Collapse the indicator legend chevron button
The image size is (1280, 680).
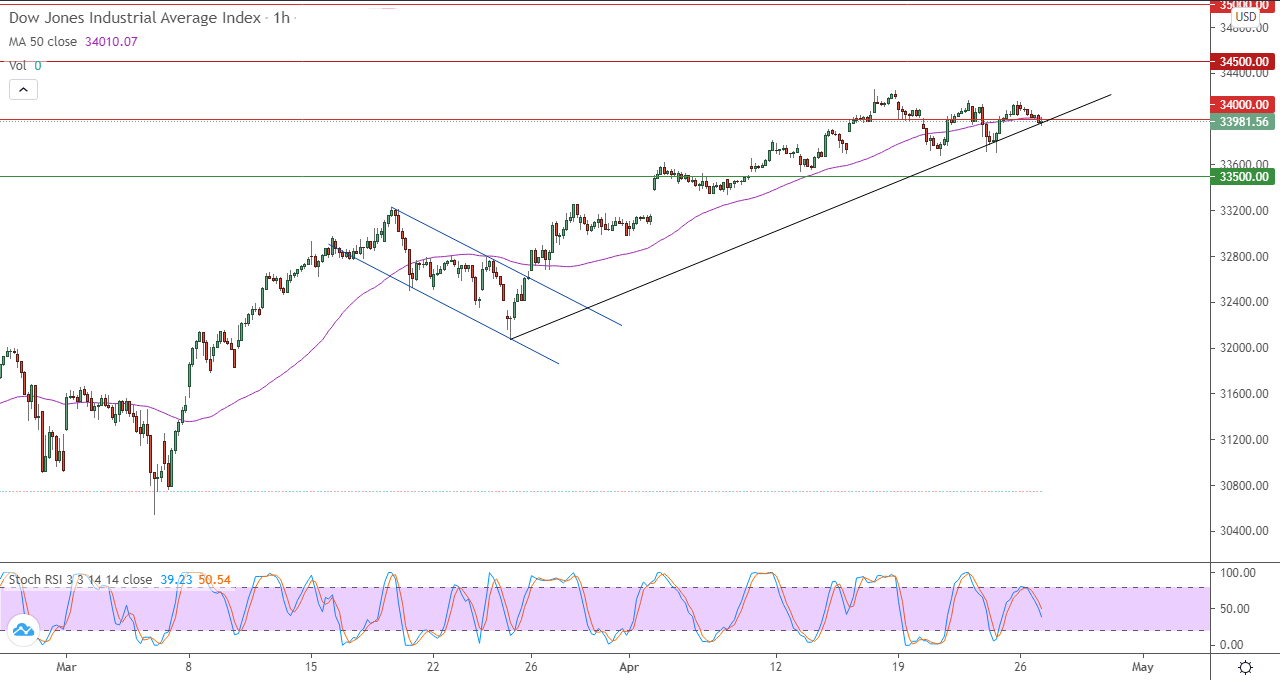[23, 89]
